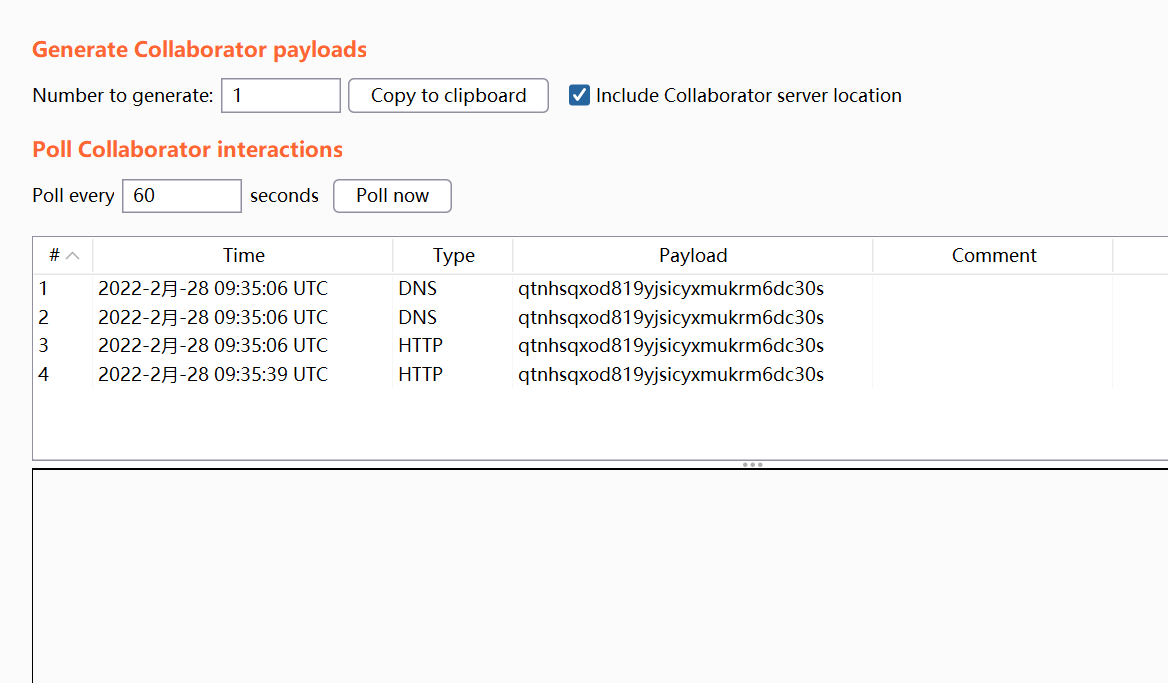Viewport: 1168px width, 683px height.
Task: Sort by the Comment column header
Action: (x=993, y=255)
